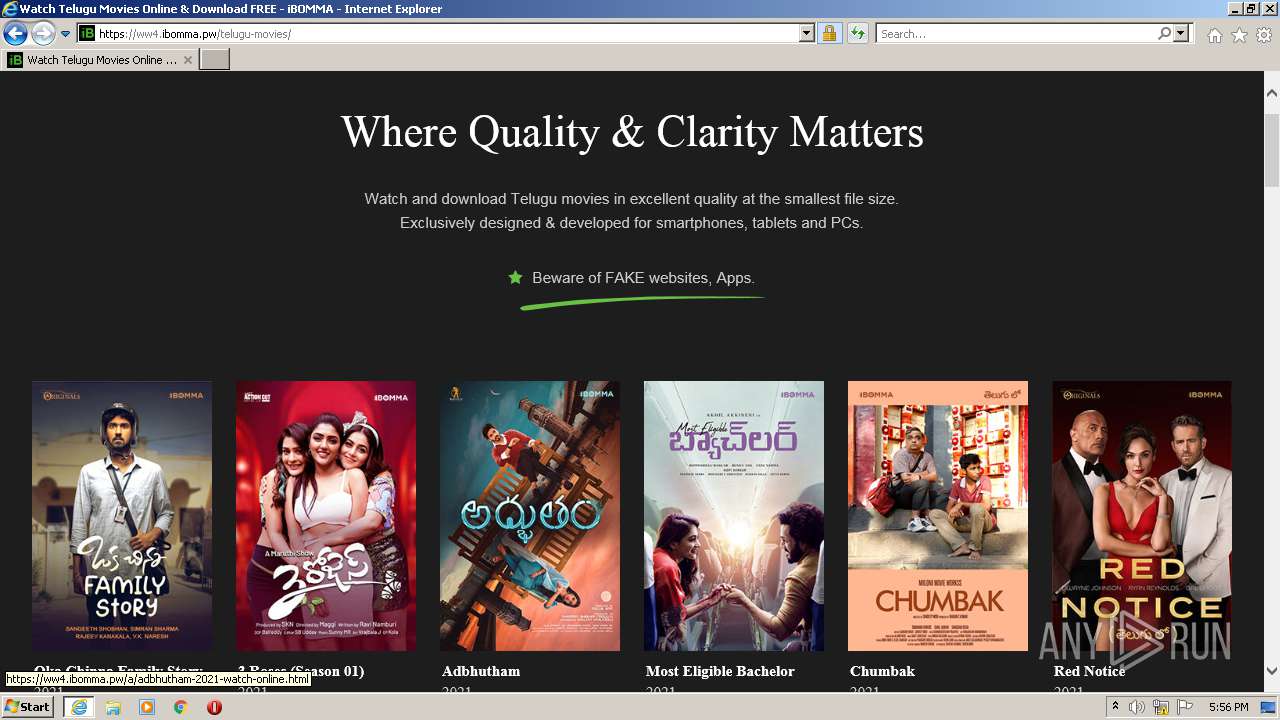The height and width of the screenshot is (720, 1280).
Task: Click the Action Center flag icon
Action: (1183, 707)
